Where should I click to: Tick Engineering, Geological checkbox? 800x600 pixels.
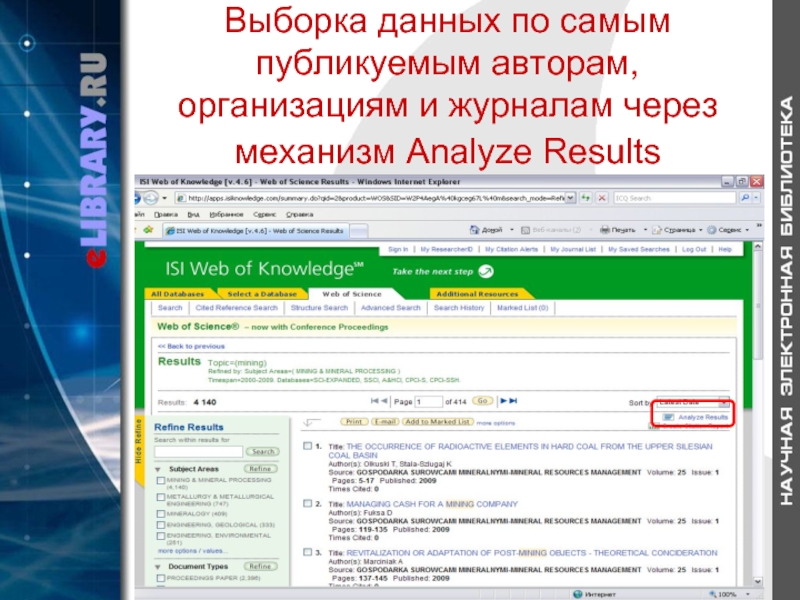click(x=161, y=525)
